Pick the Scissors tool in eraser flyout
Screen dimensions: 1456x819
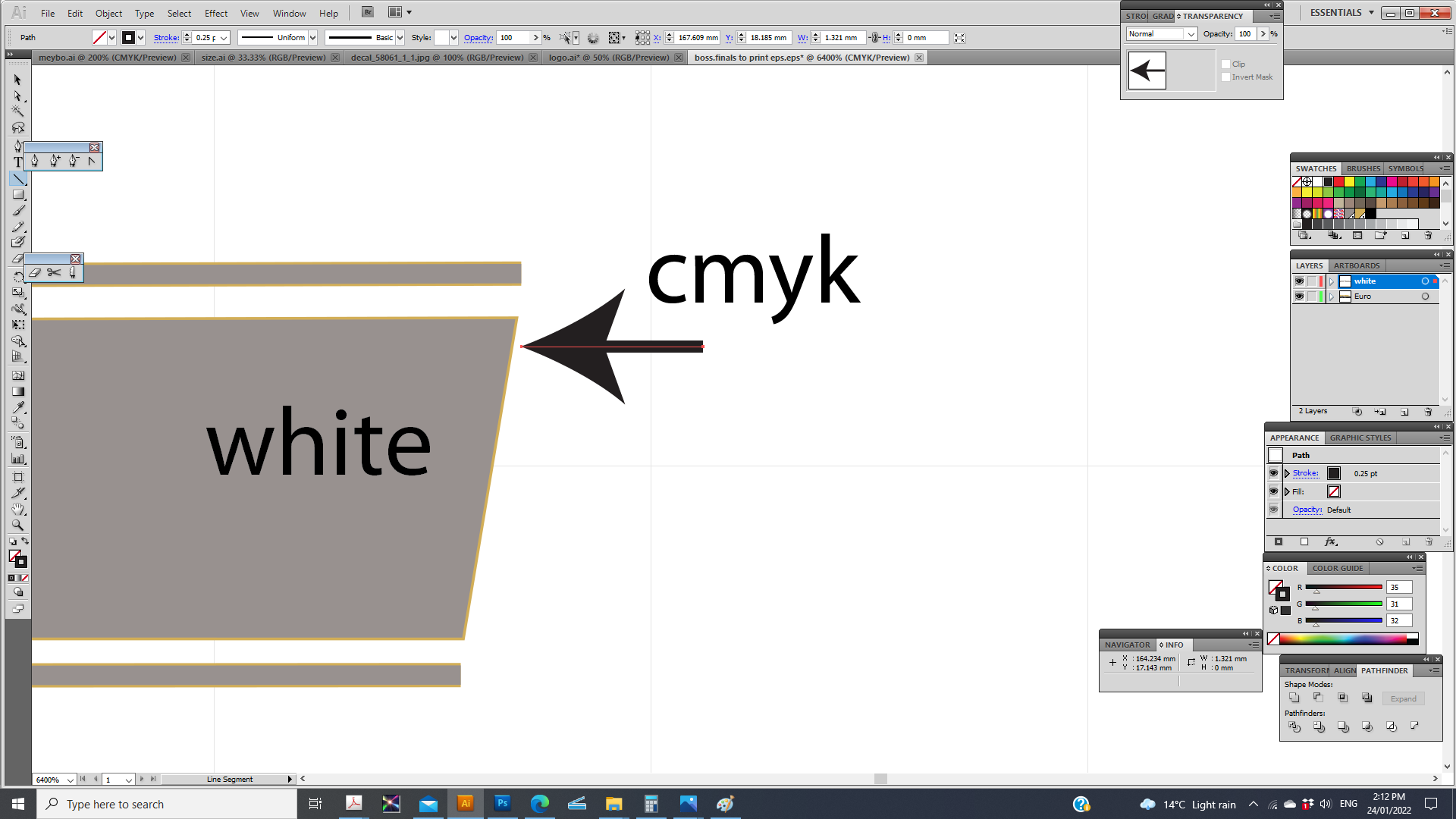tap(54, 272)
